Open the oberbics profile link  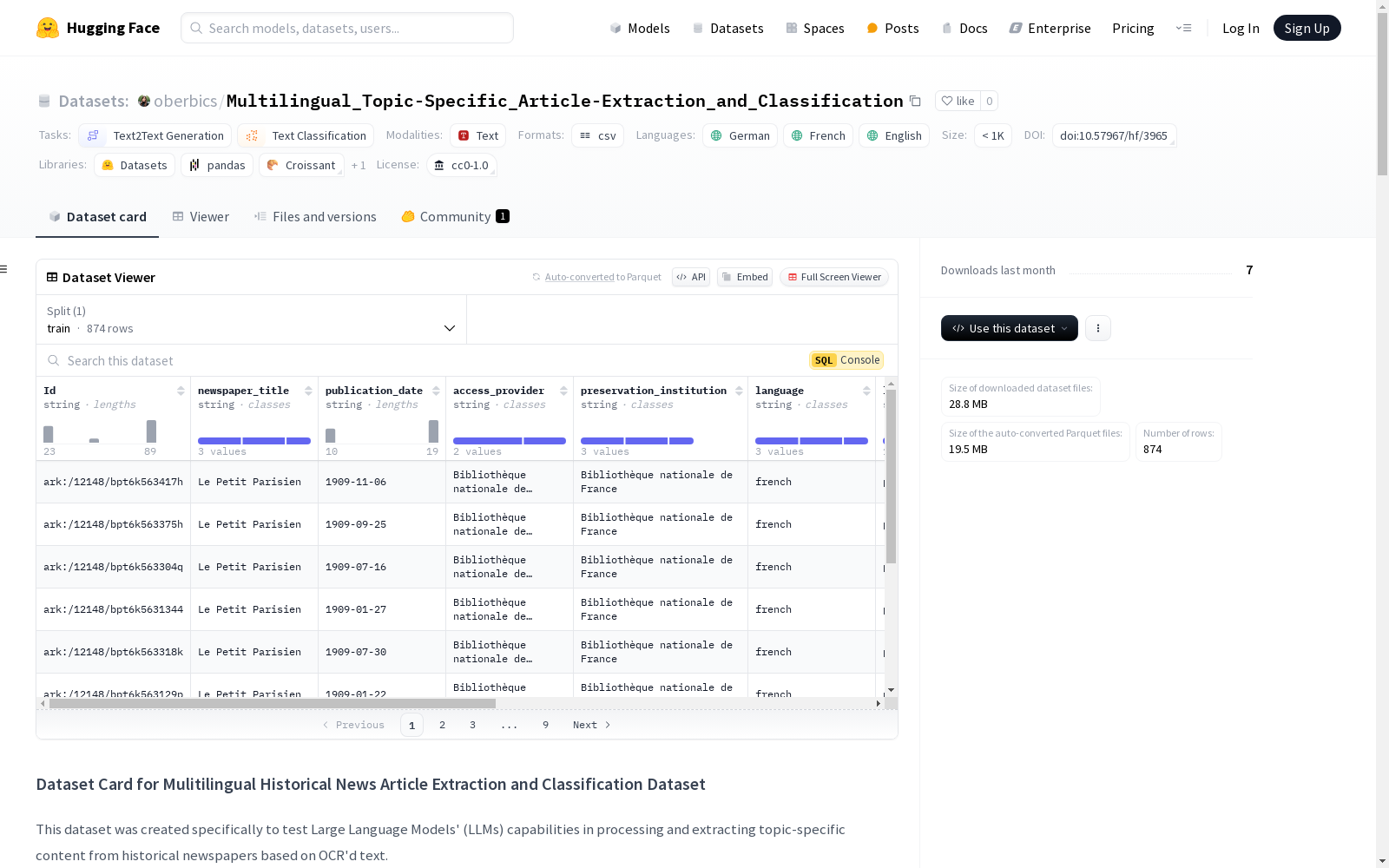[186, 101]
